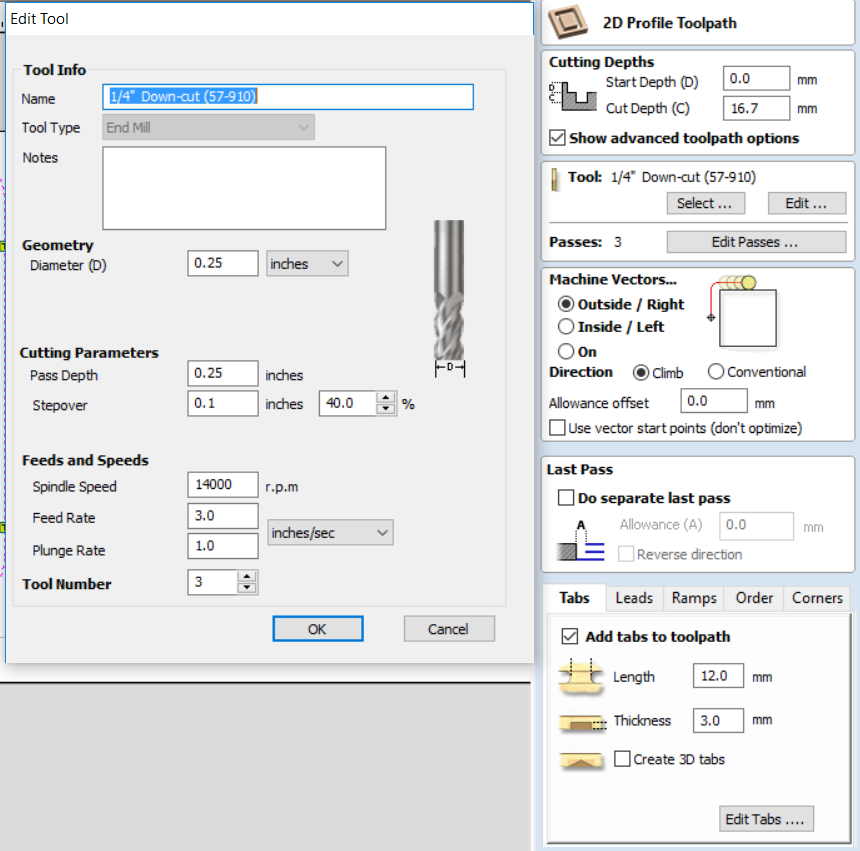Increase stepover percentage with up arrow
The image size is (860, 851).
coord(386,397)
